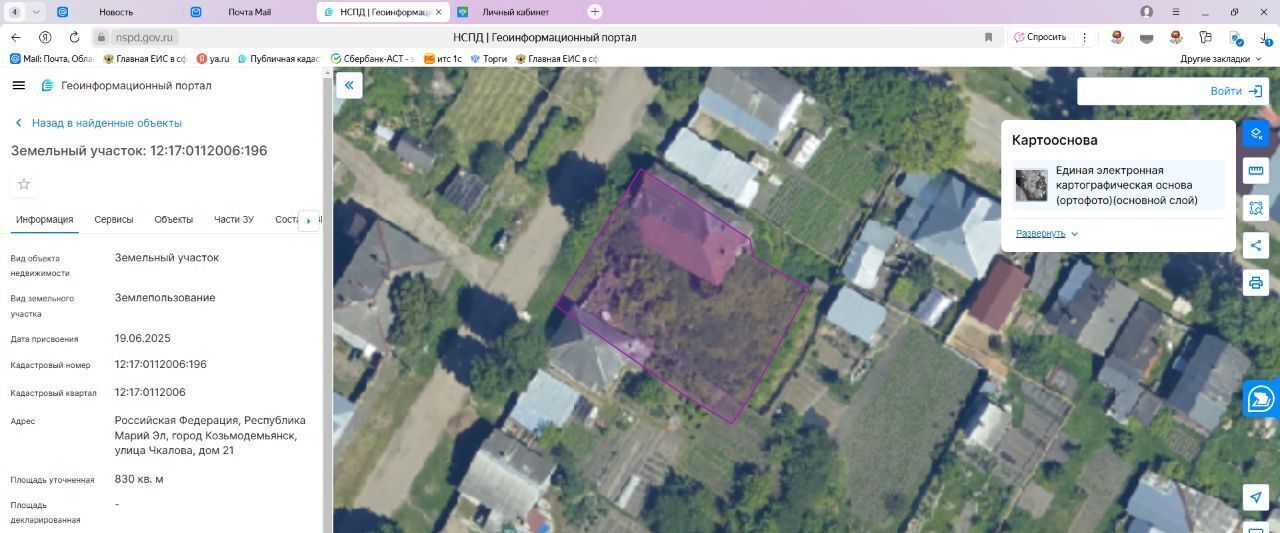
Task: Switch to the Части ЗУ tab
Action: 234,220
